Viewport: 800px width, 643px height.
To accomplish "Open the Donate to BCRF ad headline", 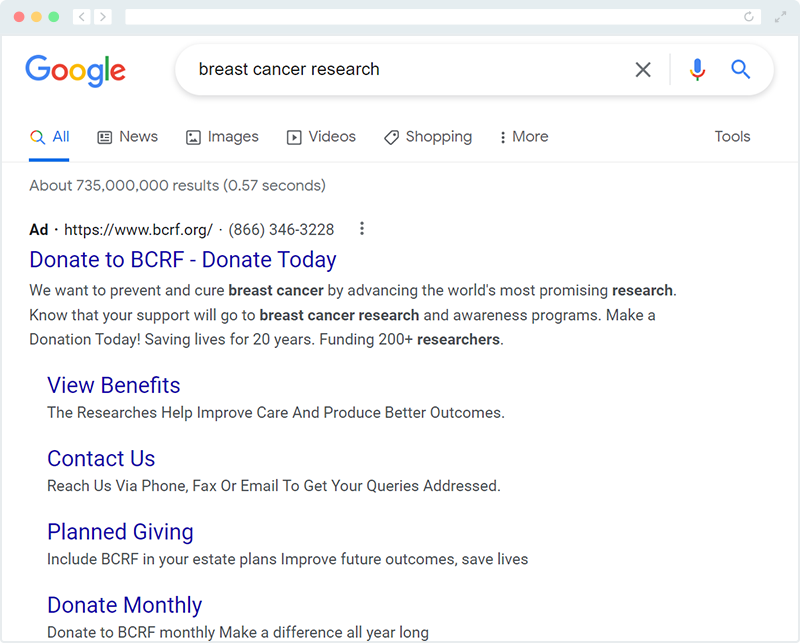I will tap(183, 260).
